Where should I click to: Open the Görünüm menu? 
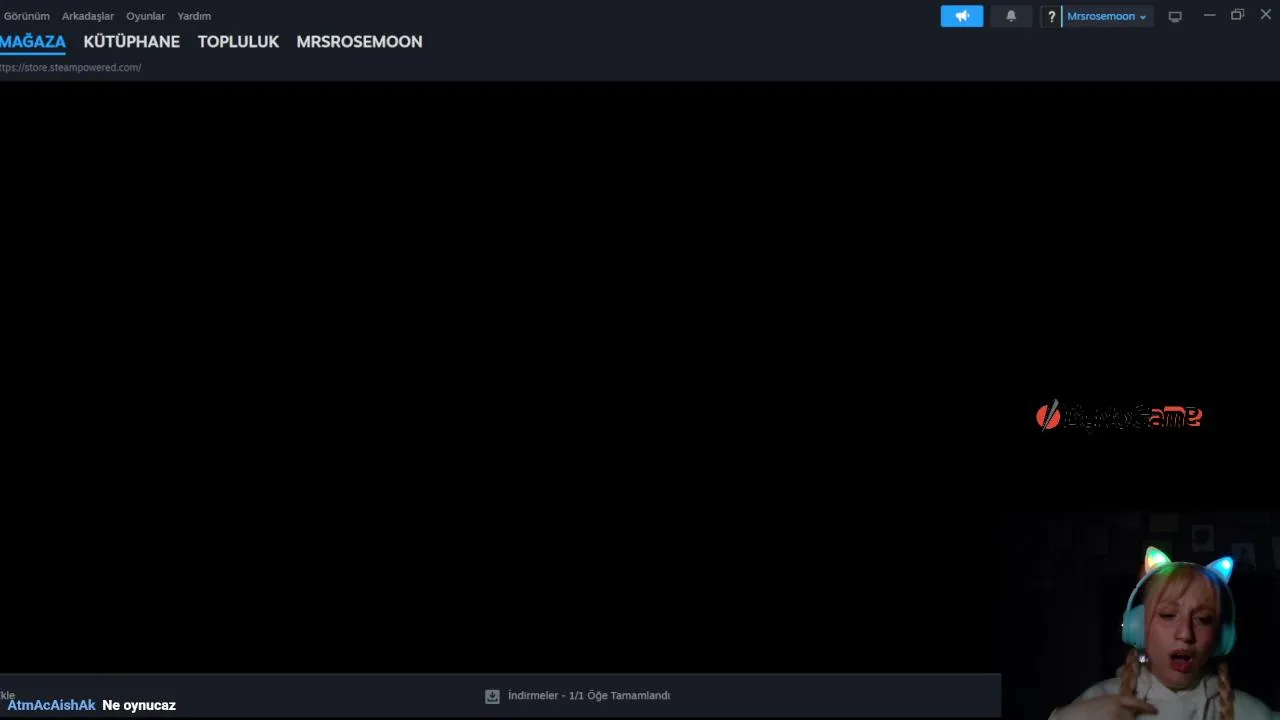[26, 16]
